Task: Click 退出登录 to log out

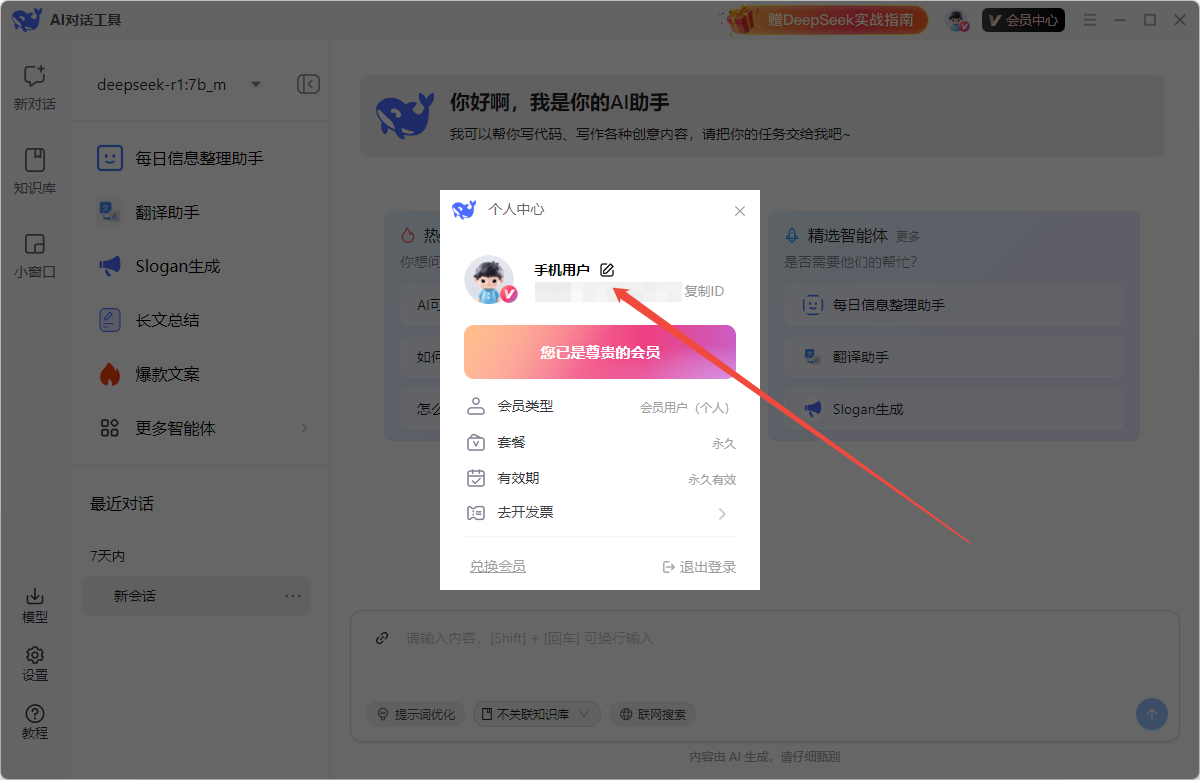Action: [699, 567]
